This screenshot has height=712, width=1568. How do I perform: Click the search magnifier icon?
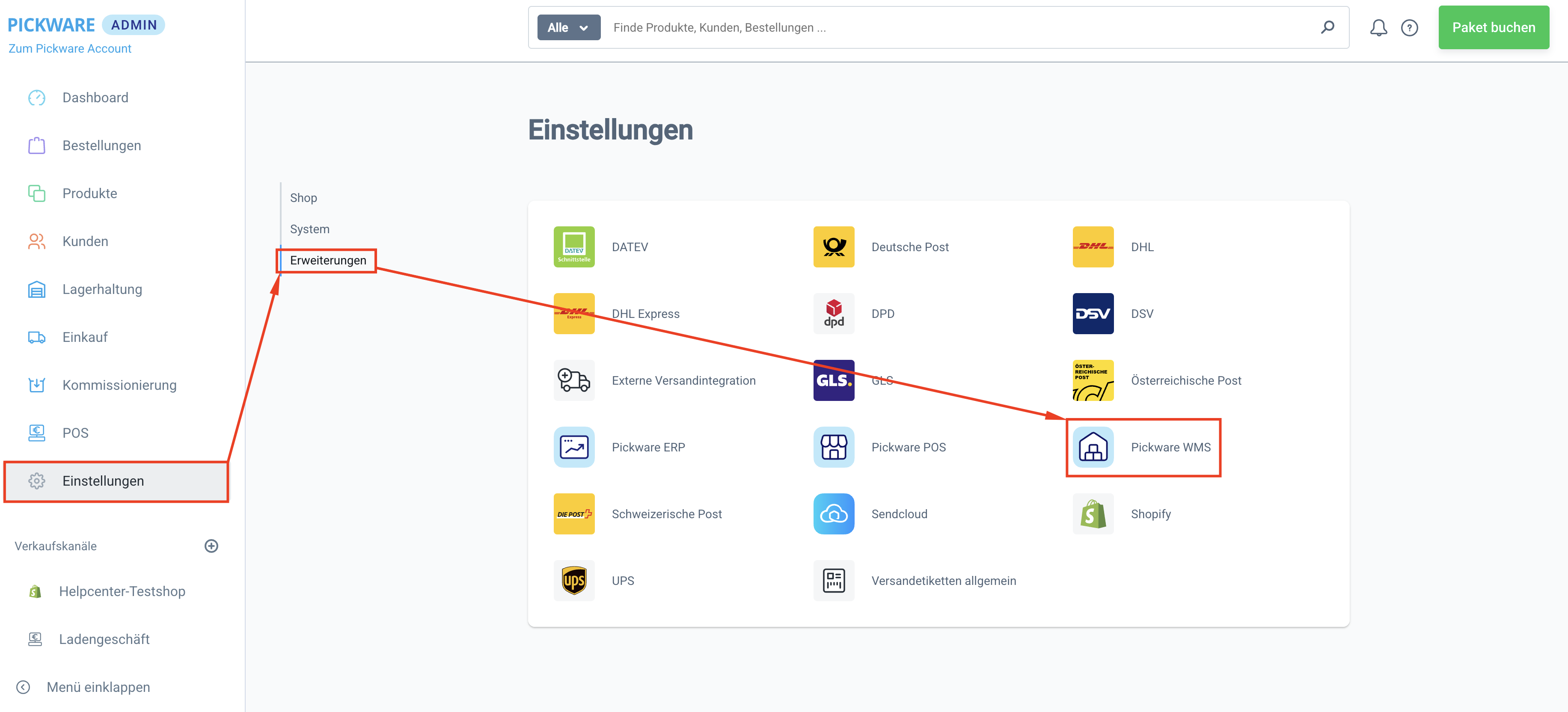[1327, 27]
